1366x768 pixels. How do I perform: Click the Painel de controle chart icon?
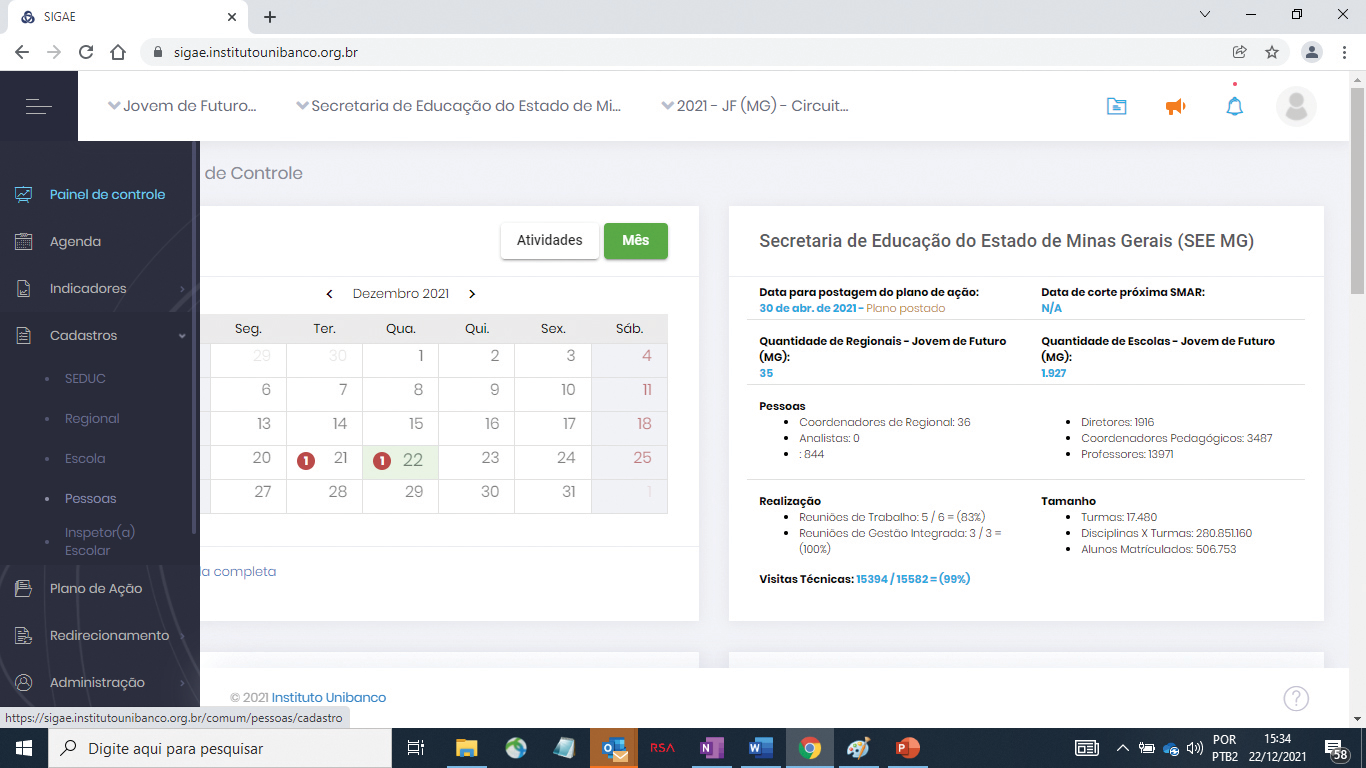tap(24, 194)
